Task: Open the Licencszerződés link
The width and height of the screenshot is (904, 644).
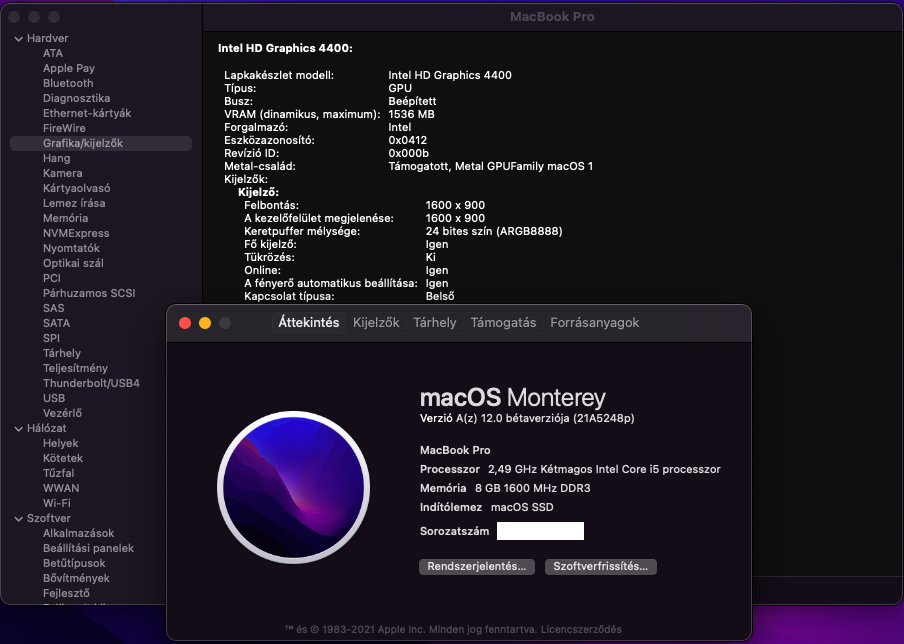Action: 581,630
